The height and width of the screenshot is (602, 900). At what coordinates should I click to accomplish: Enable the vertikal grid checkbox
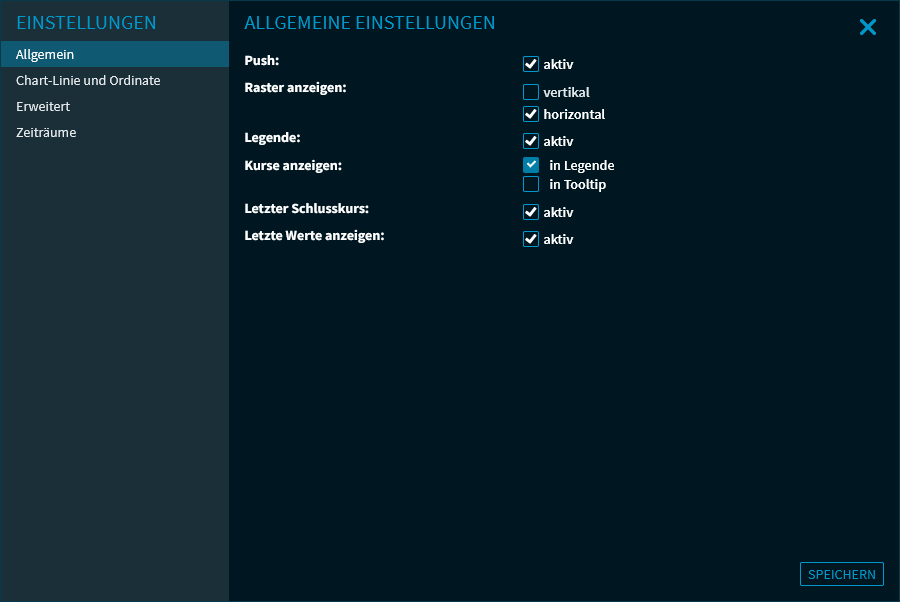(x=531, y=92)
